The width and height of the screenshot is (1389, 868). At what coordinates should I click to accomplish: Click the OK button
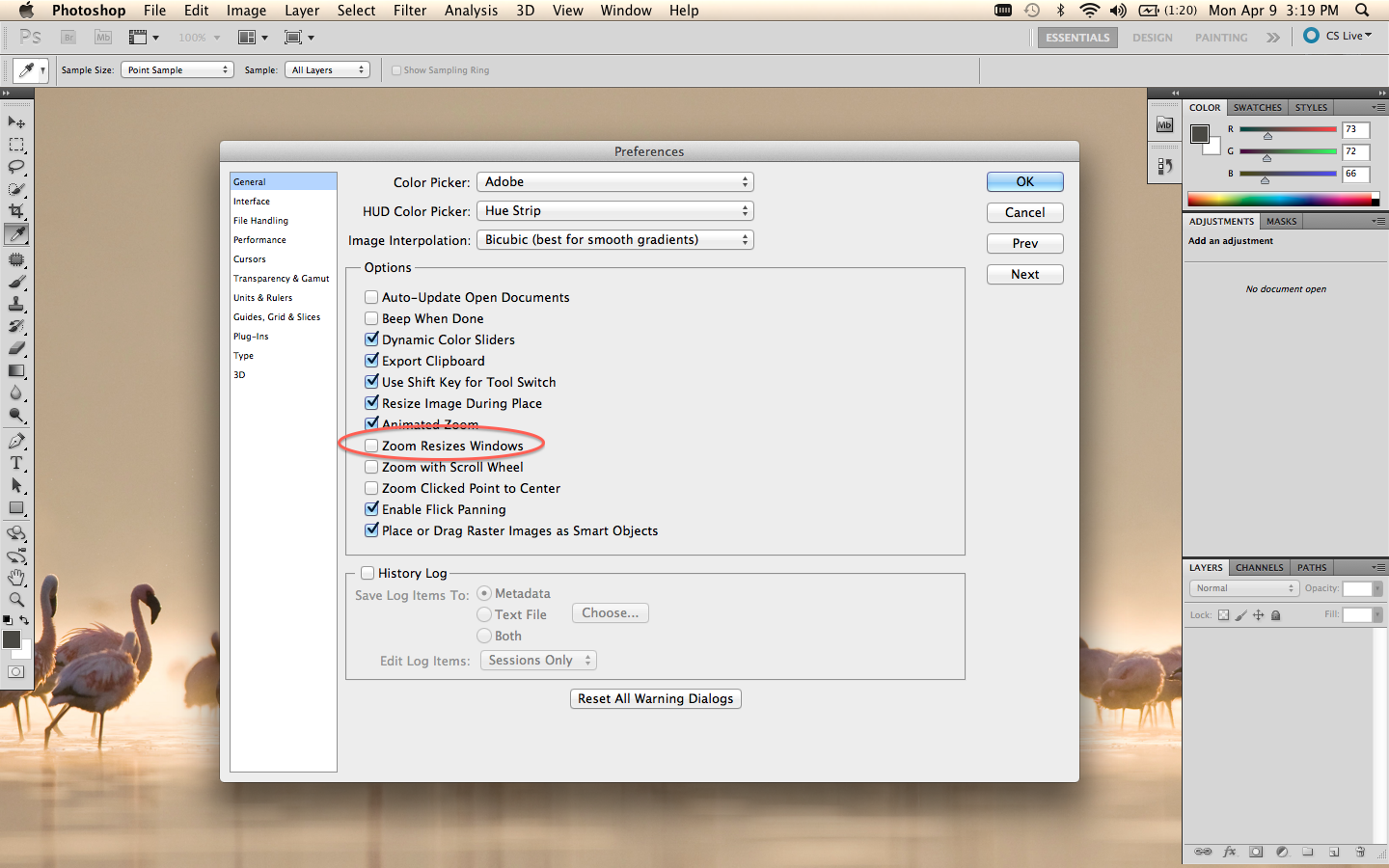click(x=1025, y=181)
